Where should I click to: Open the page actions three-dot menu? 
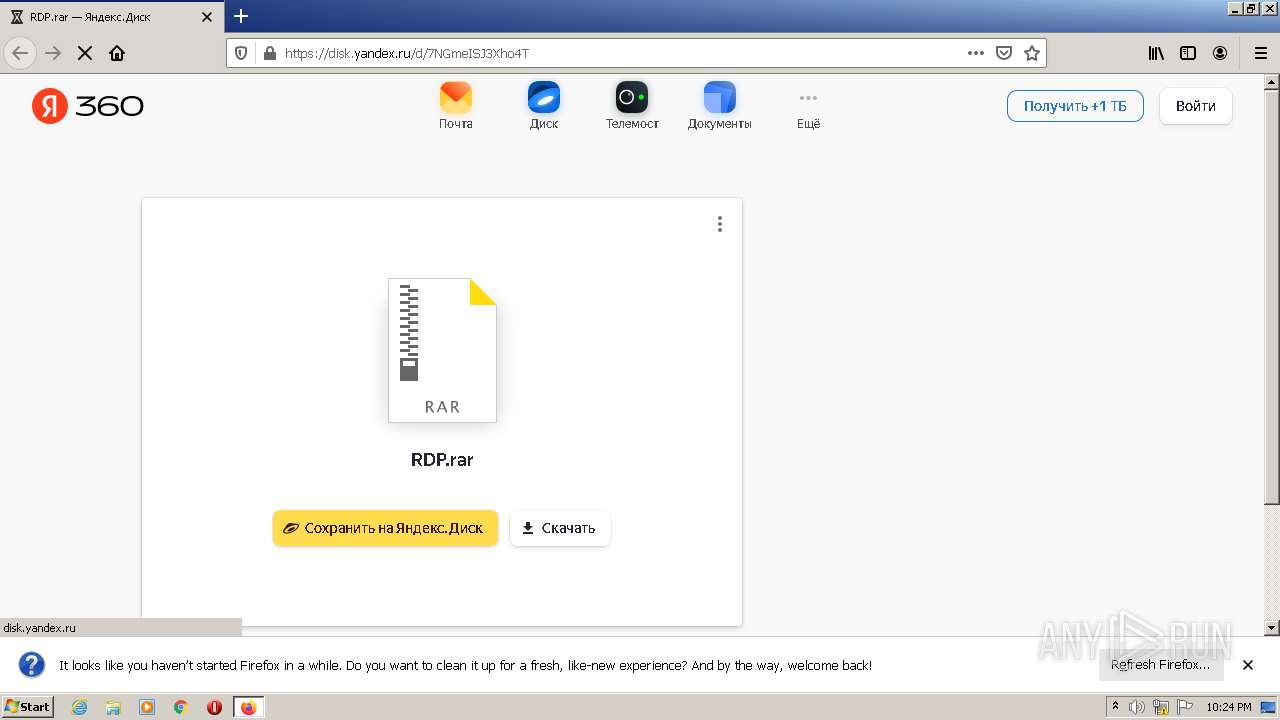point(976,53)
